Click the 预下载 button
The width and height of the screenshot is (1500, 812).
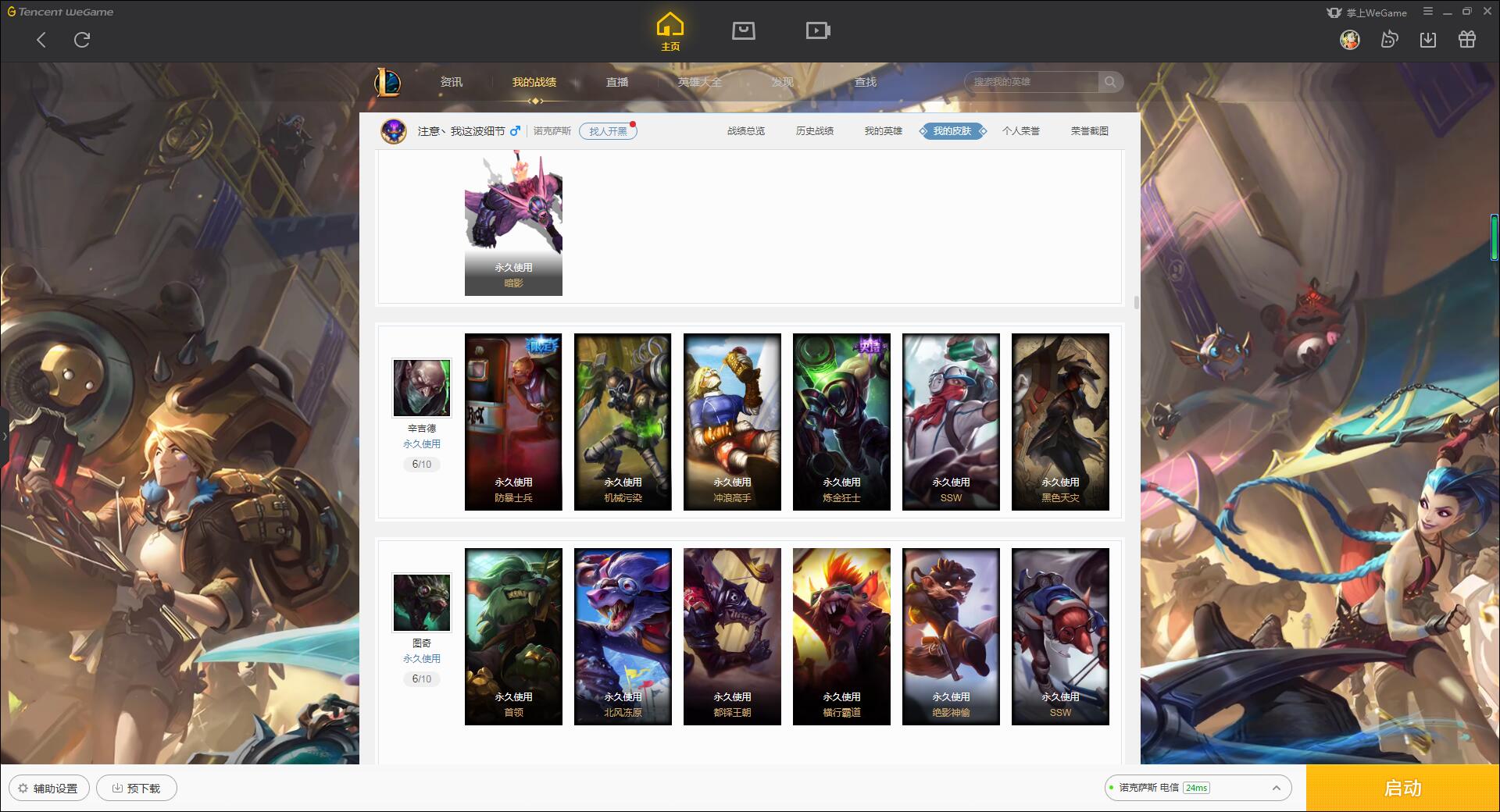tap(136, 788)
